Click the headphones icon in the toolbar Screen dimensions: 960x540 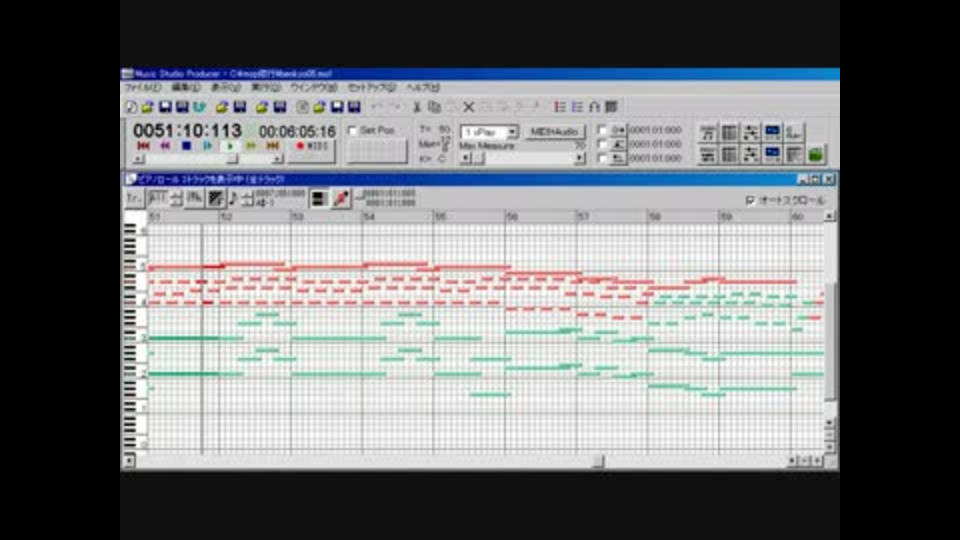(x=594, y=107)
